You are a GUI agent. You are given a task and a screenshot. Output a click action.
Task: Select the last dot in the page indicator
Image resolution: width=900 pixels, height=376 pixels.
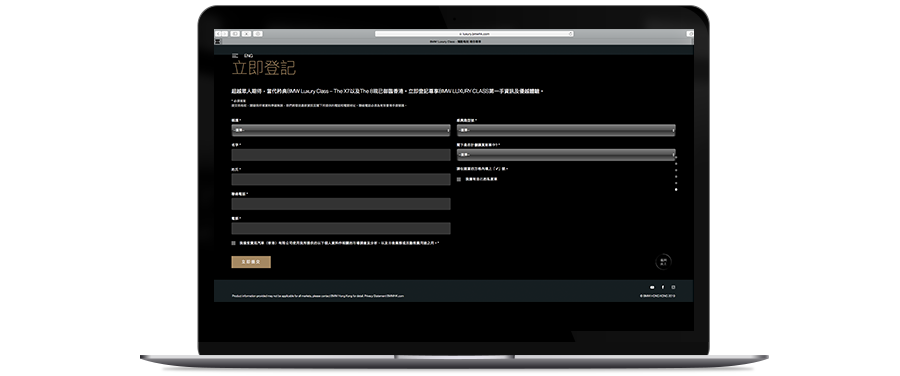[676, 189]
